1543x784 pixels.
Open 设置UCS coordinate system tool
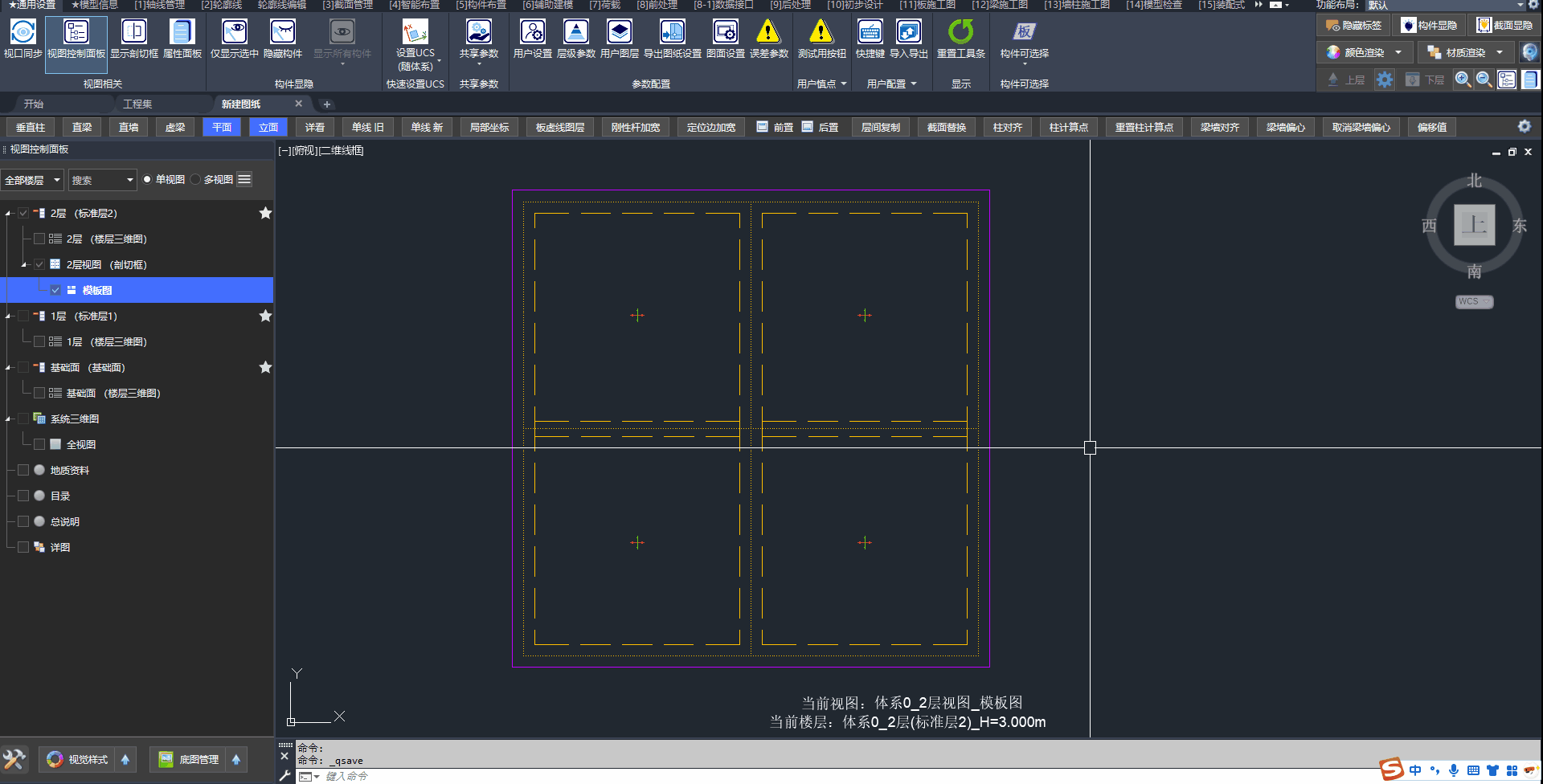415,32
